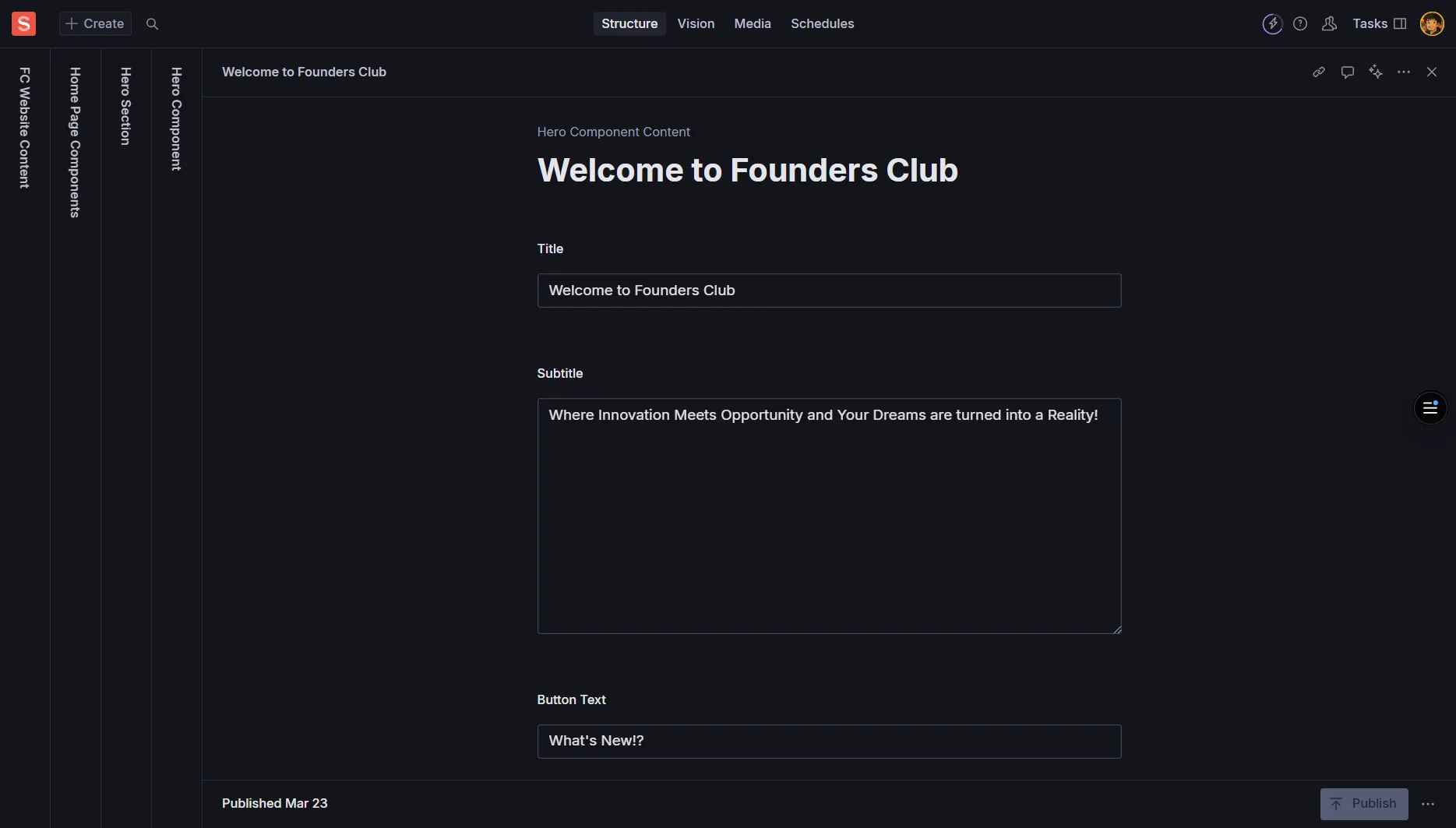Click the lightning activity icon
Image resolution: width=1456 pixels, height=828 pixels.
click(1272, 24)
